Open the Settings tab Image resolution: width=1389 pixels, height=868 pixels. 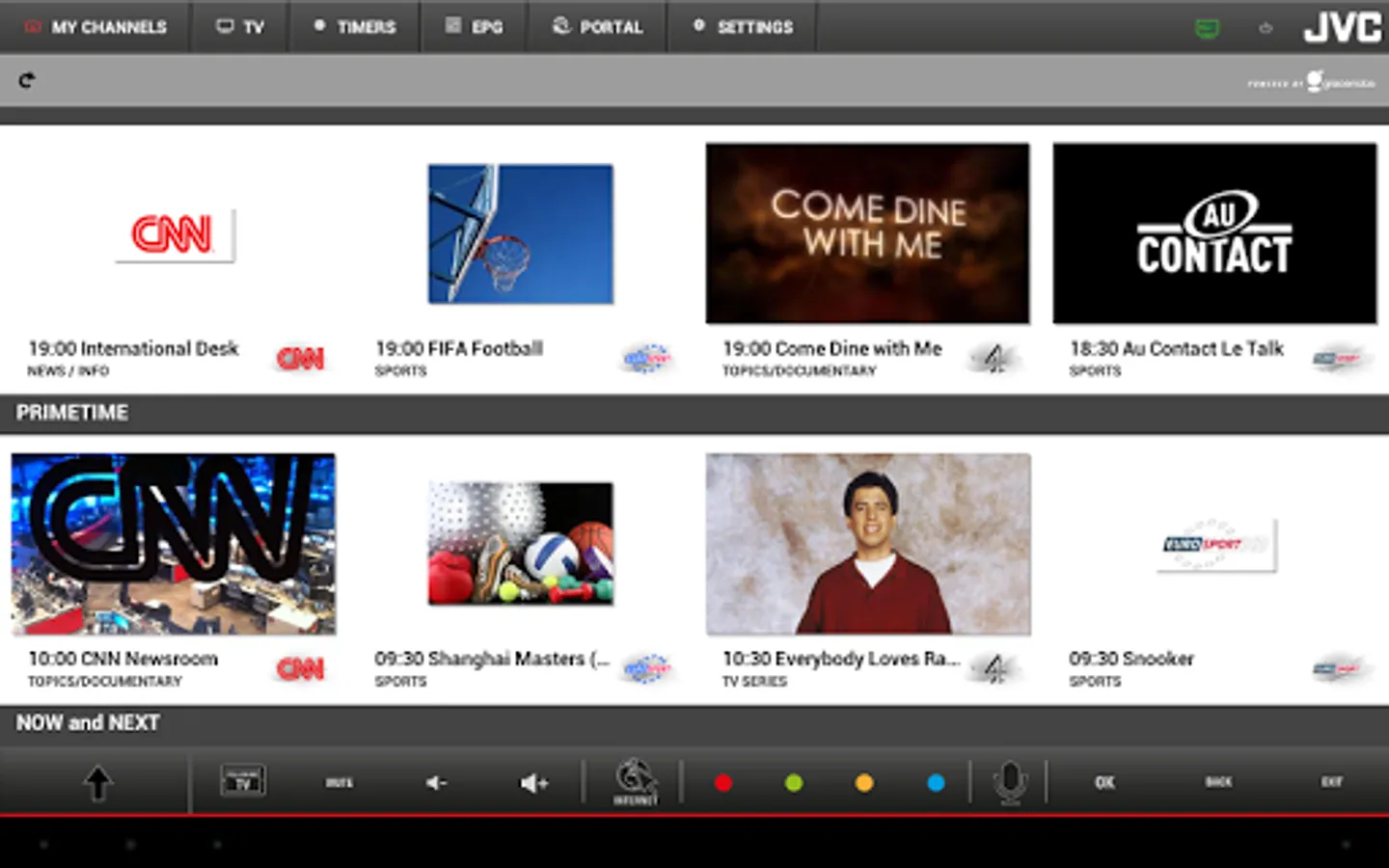click(743, 27)
